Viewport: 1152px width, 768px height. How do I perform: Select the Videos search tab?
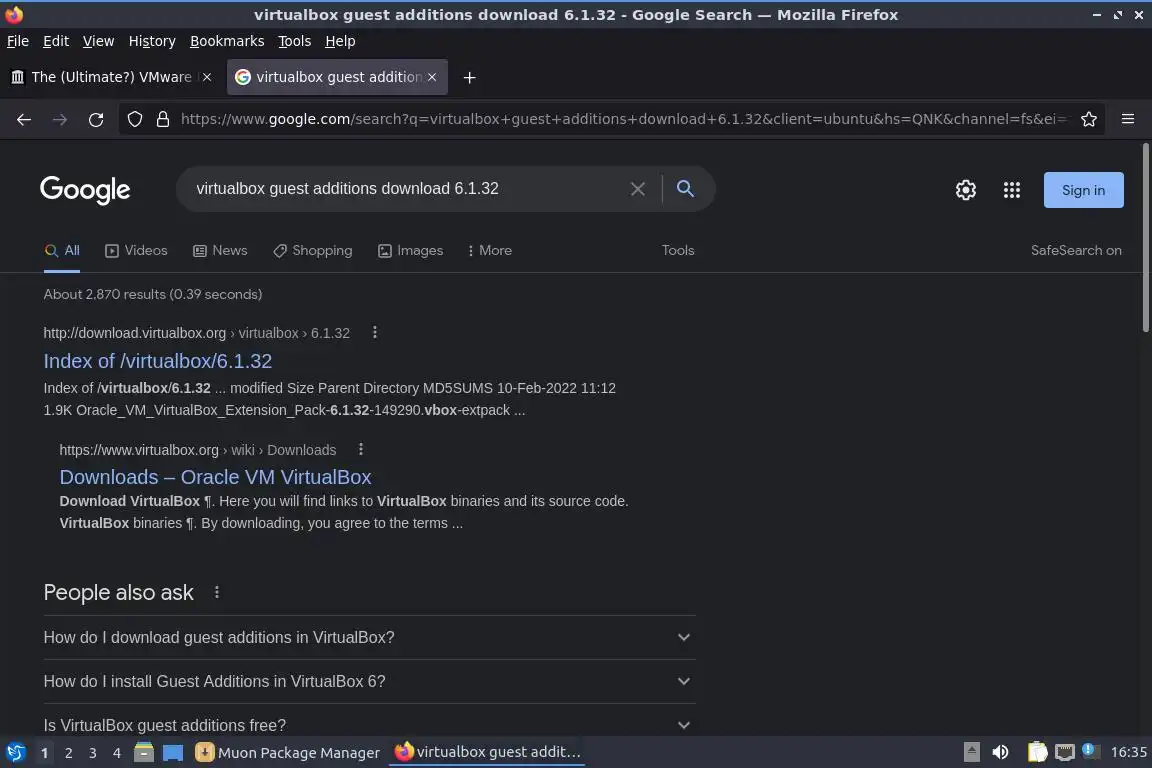tap(137, 251)
